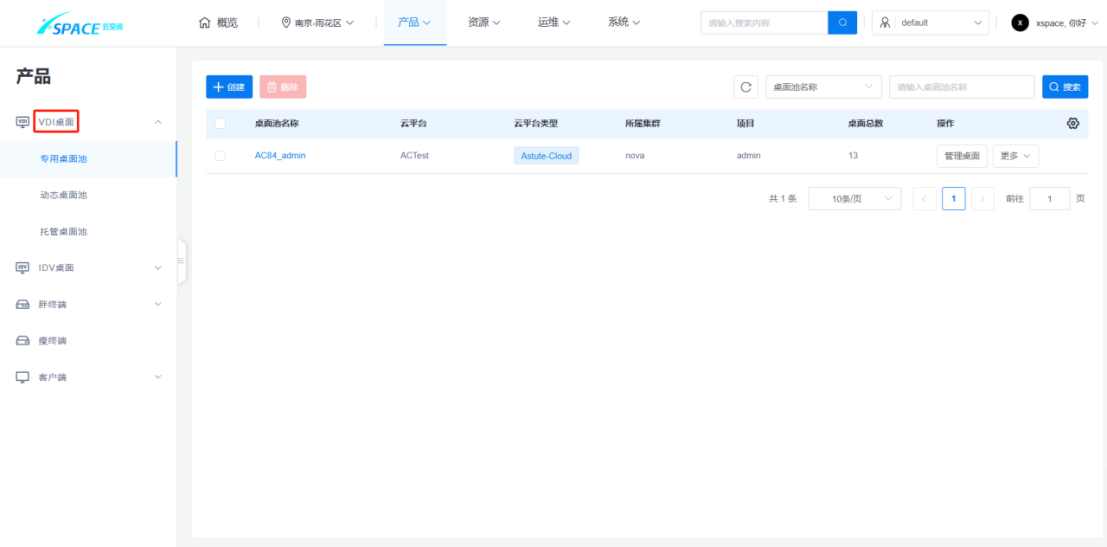
Task: Focus the desktop pool name search field
Action: click(961, 87)
